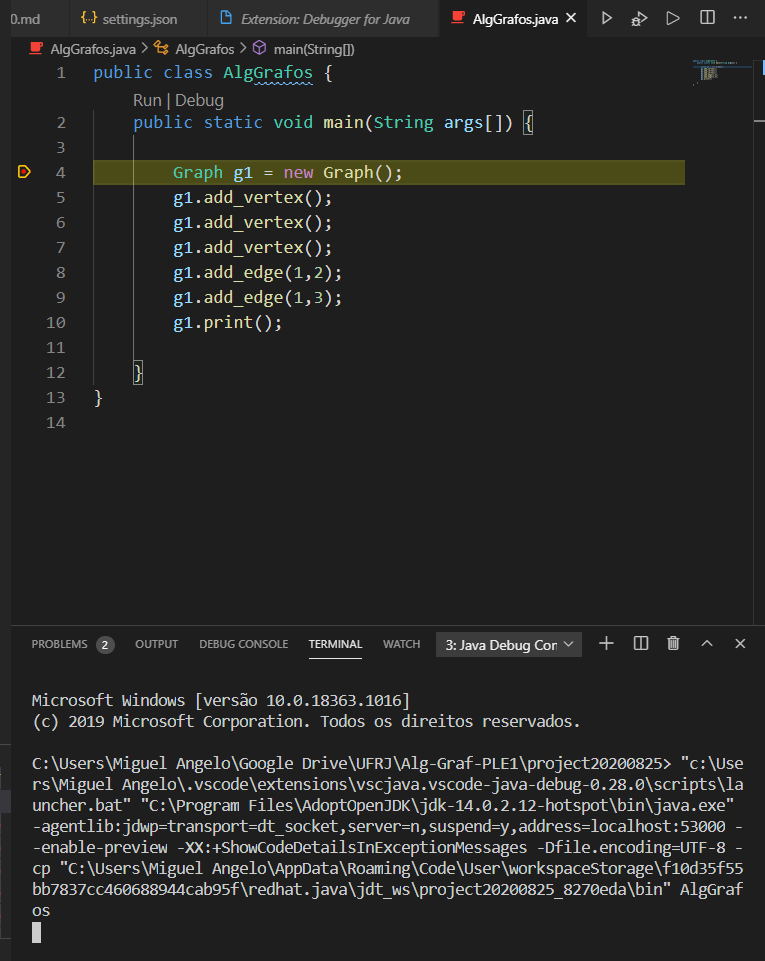Create a new terminal with plus icon
This screenshot has height=961, width=765.
tap(606, 644)
